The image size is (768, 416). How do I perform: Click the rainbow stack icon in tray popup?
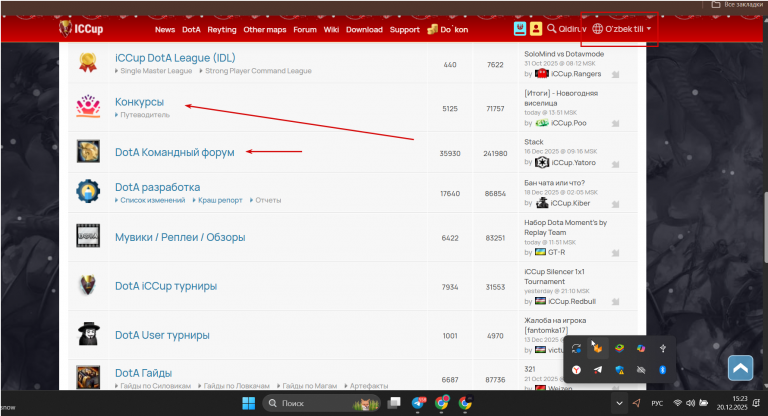pos(620,348)
